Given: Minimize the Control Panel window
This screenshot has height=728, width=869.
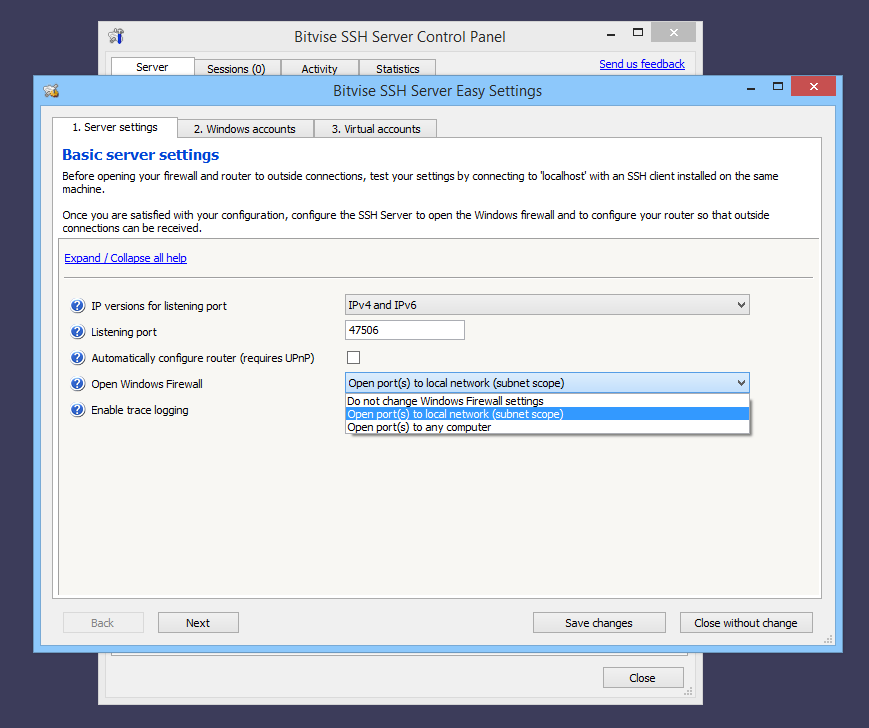Looking at the screenshot, I should (611, 34).
